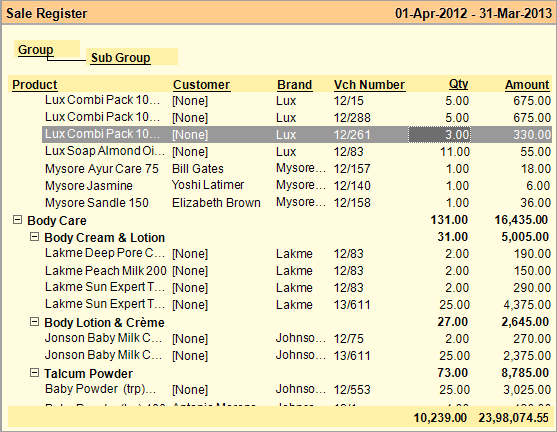
Task: Click amount 290.00 for Lakme Sun Expert
Action: point(532,288)
